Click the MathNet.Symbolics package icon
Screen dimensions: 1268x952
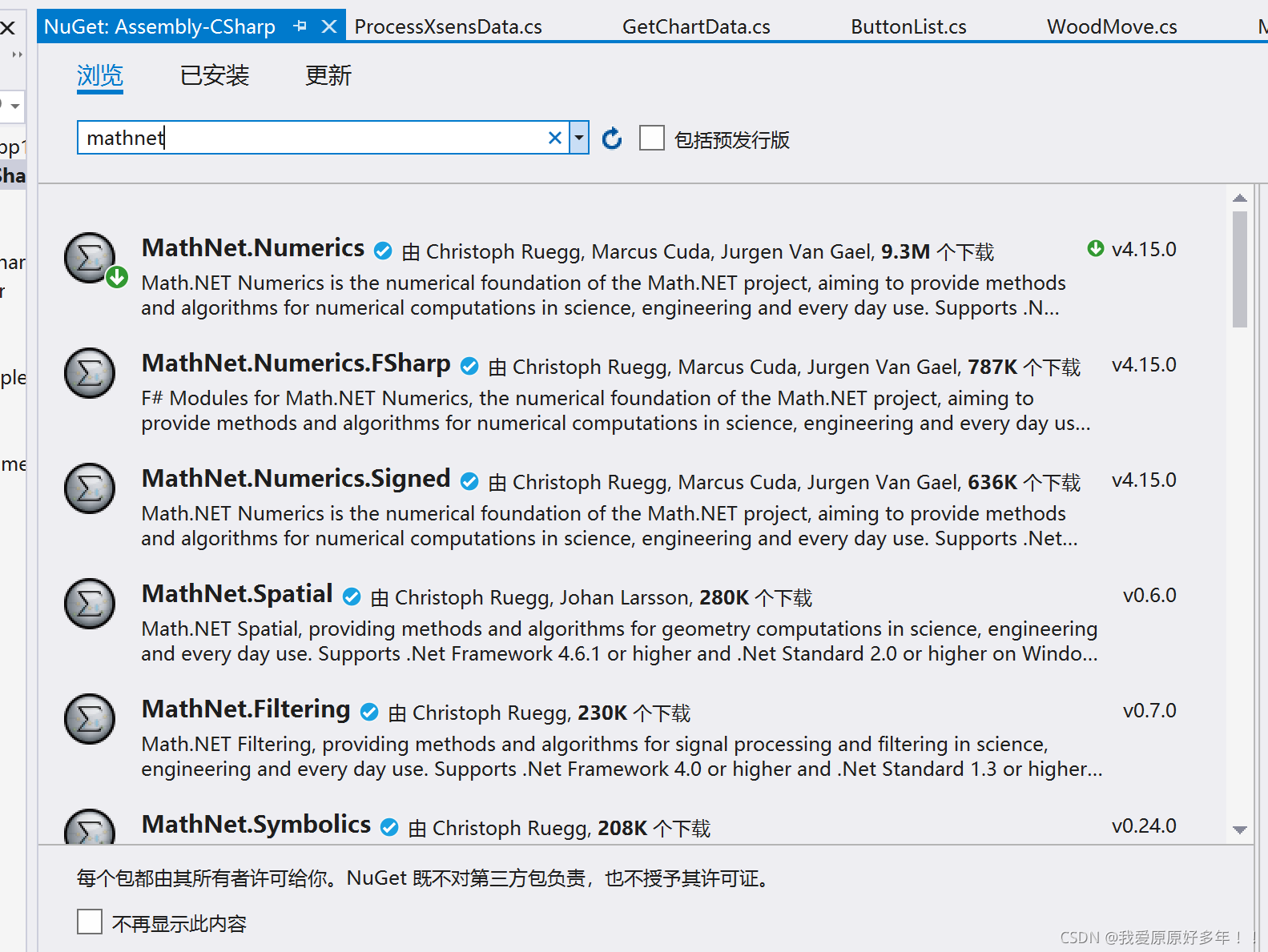tap(90, 826)
